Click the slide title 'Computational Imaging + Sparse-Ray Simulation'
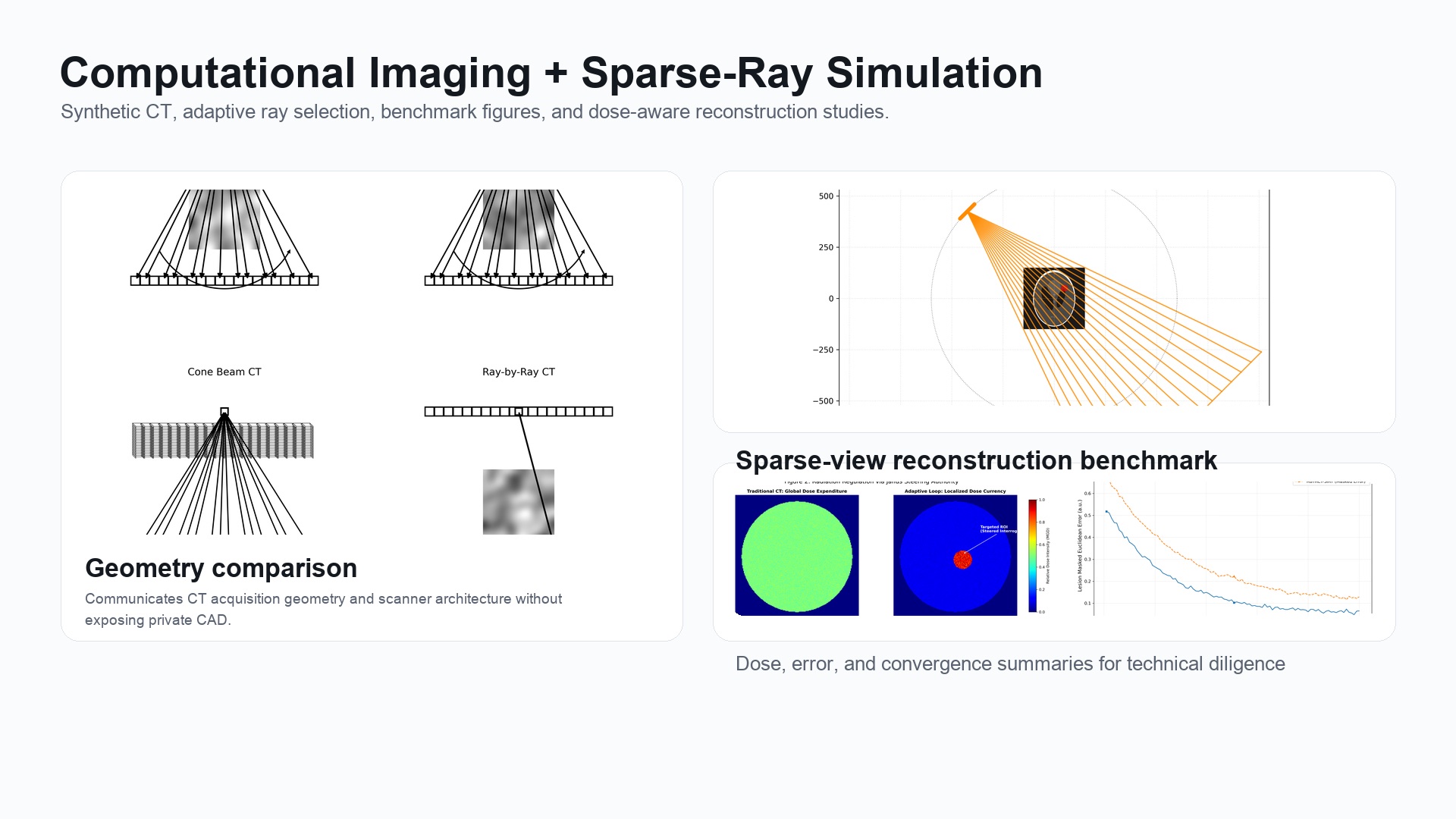Viewport: 1456px width, 819px height. (551, 73)
